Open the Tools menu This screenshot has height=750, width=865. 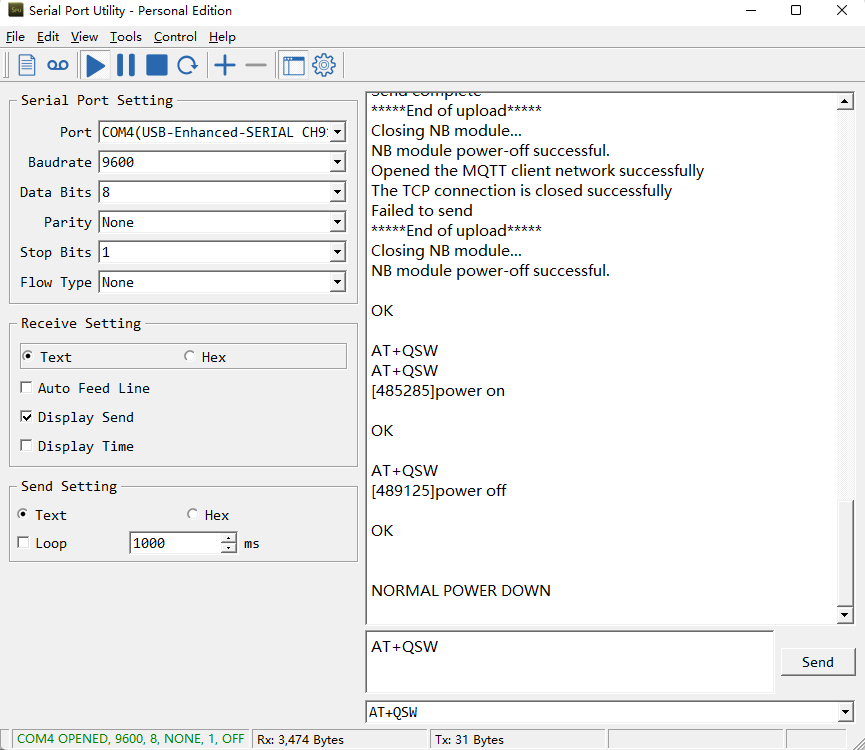click(x=126, y=37)
